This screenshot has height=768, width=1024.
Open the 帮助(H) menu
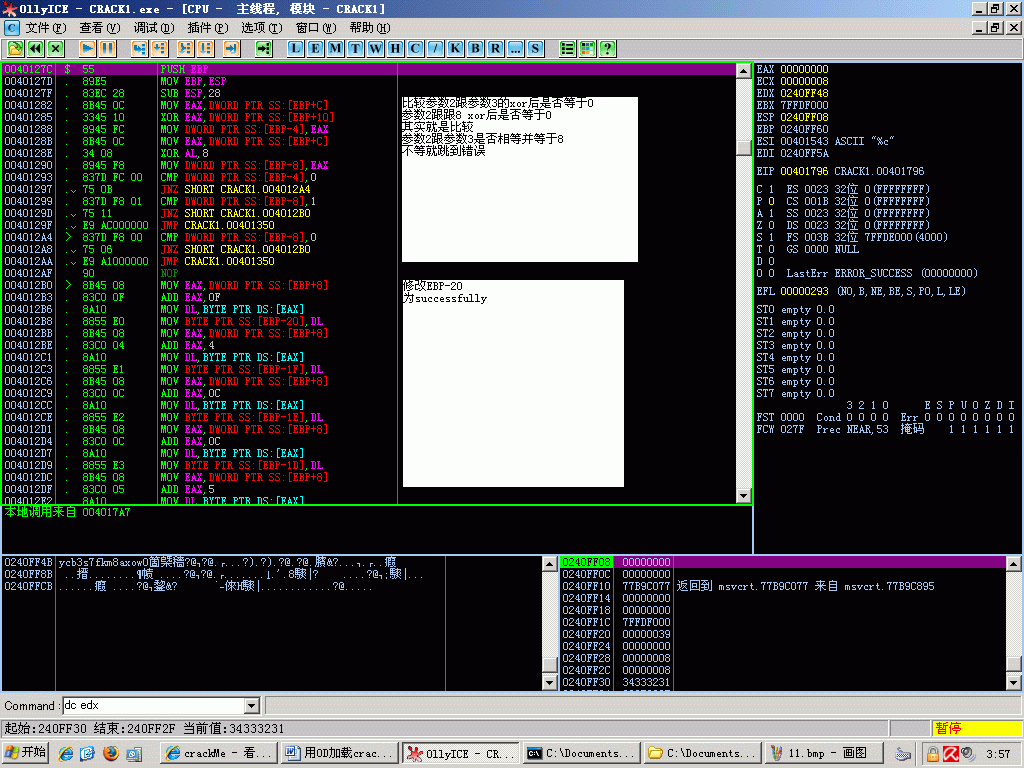(370, 28)
